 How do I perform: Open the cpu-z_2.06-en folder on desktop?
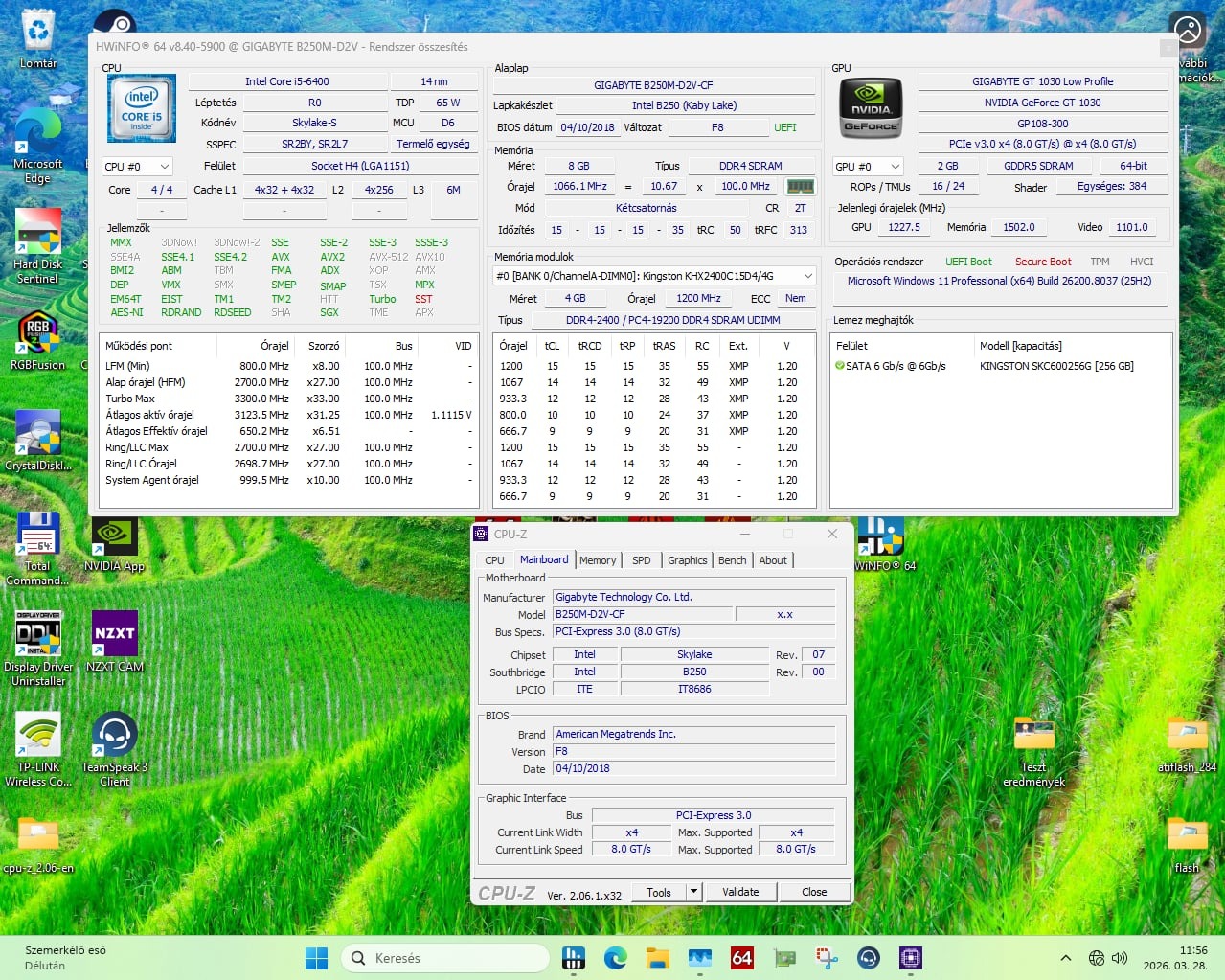[x=38, y=845]
